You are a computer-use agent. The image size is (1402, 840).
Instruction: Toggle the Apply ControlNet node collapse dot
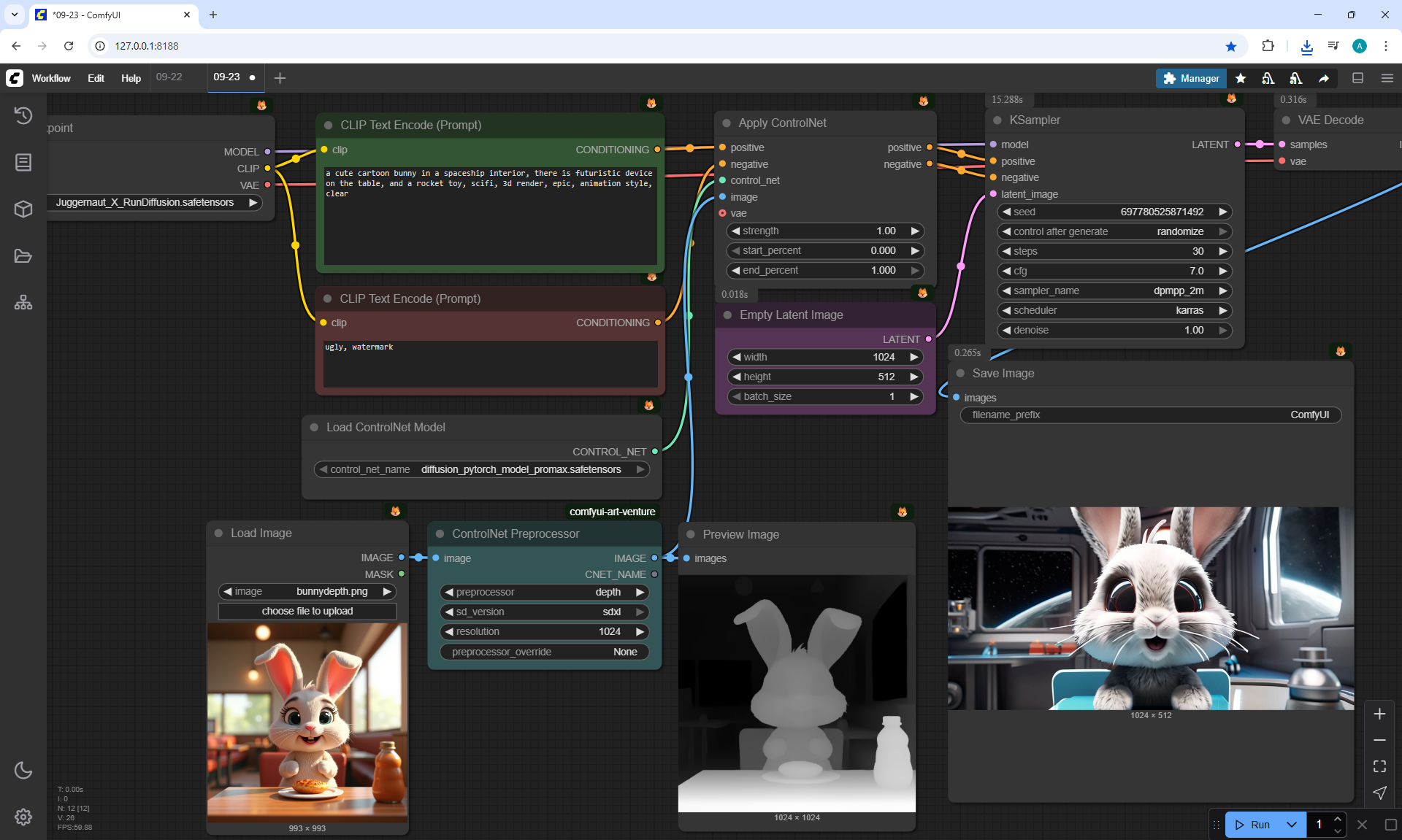(727, 123)
